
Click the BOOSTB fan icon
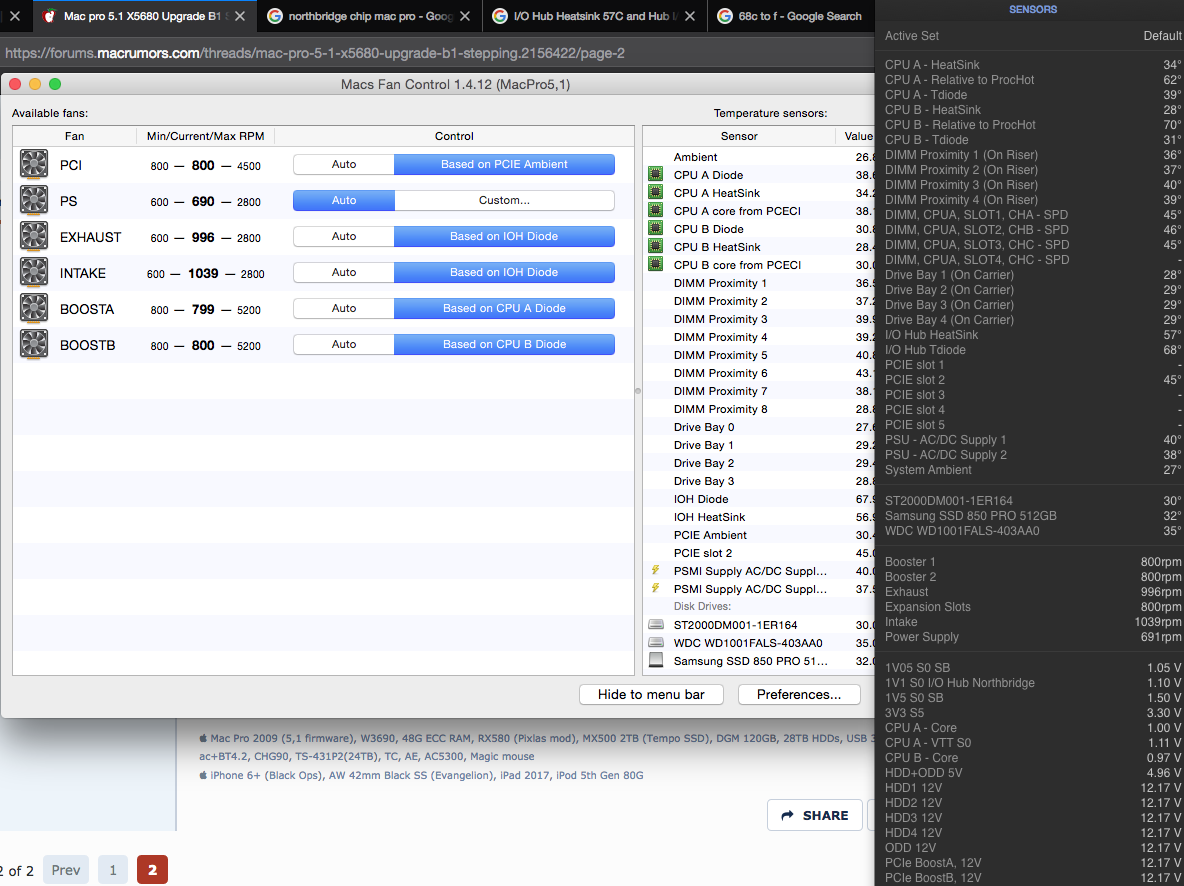coord(34,344)
